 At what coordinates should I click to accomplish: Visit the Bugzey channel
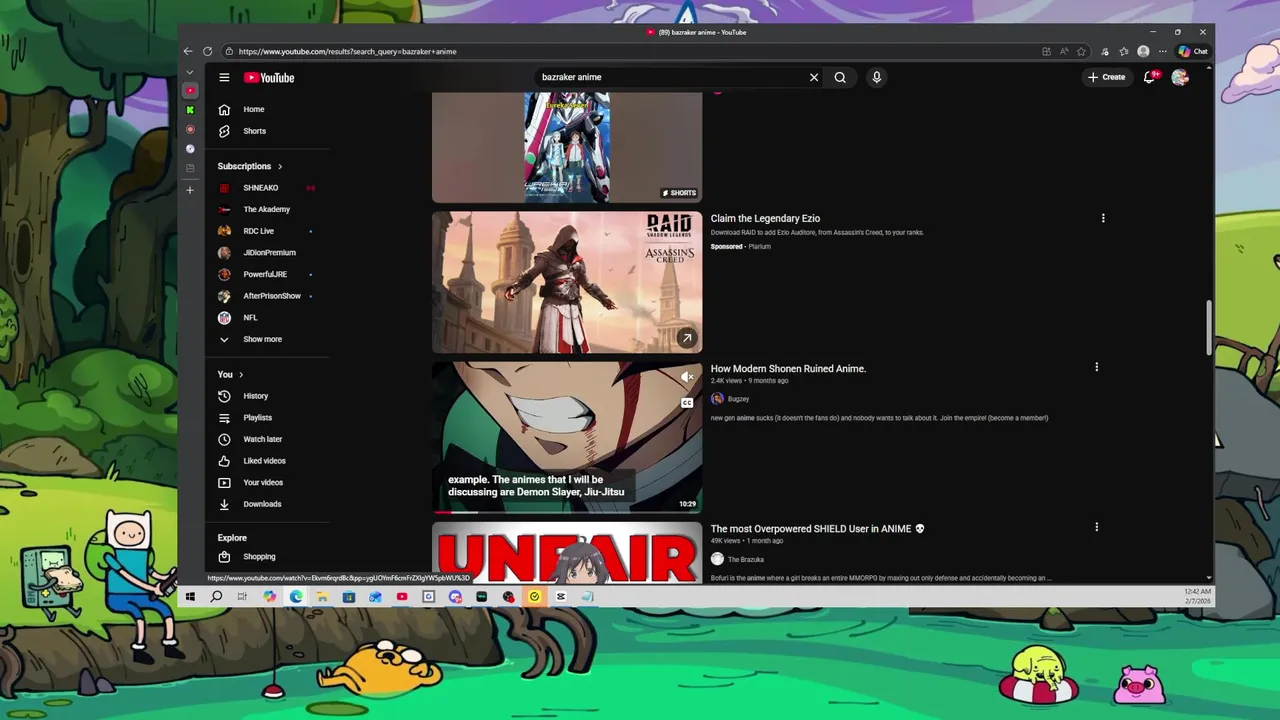tap(738, 399)
